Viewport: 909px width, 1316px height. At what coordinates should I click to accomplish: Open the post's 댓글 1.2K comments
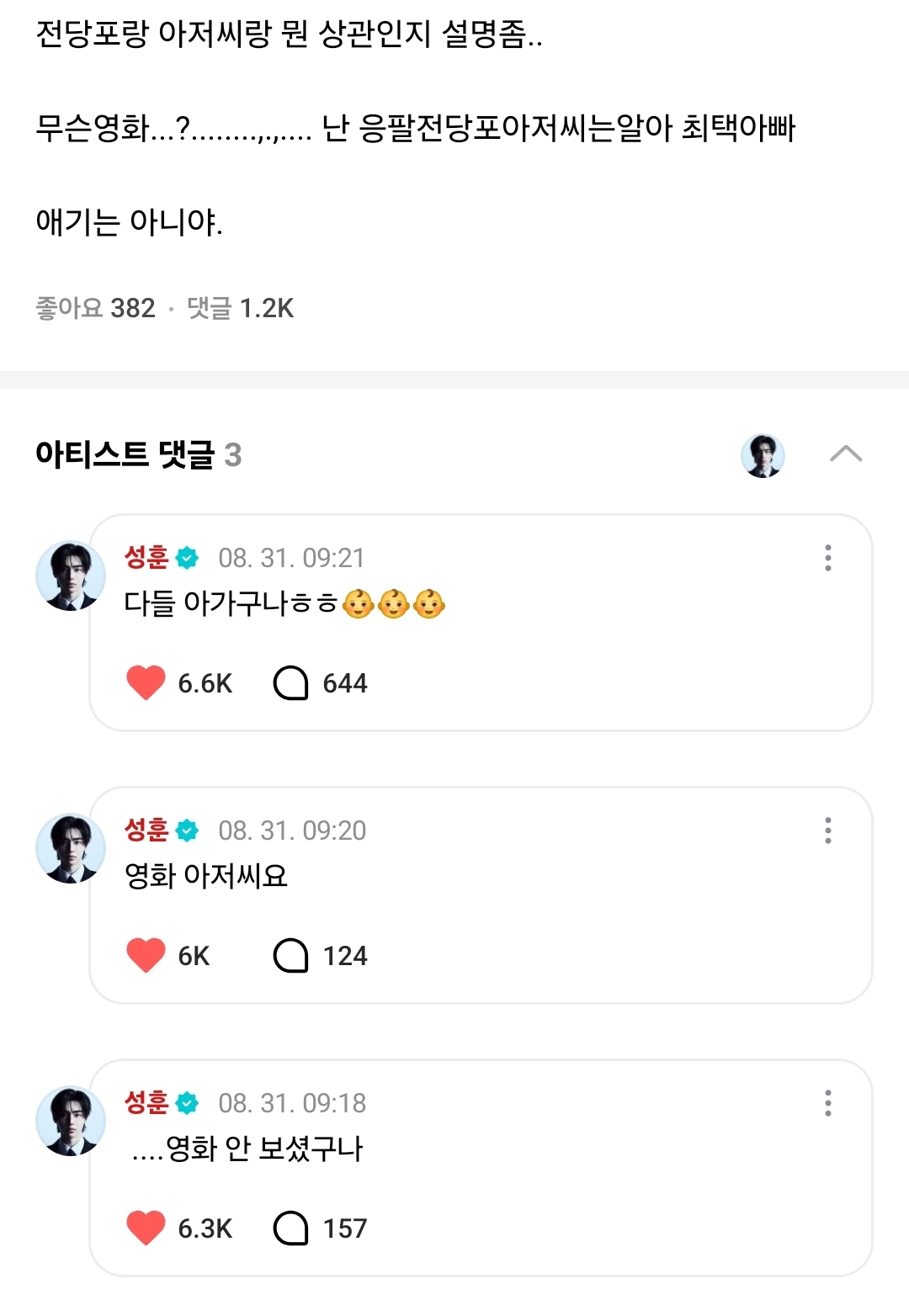click(240, 309)
